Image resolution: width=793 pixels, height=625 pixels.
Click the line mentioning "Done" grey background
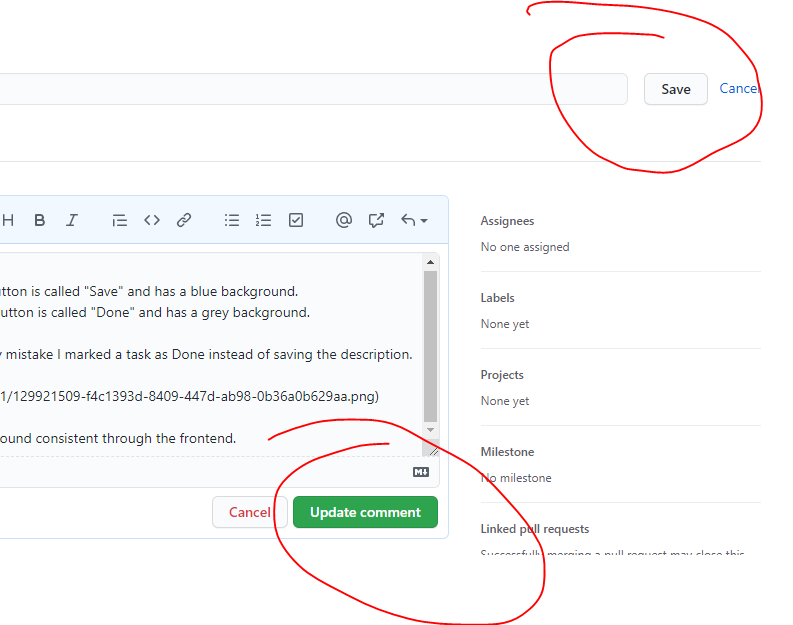(x=154, y=312)
